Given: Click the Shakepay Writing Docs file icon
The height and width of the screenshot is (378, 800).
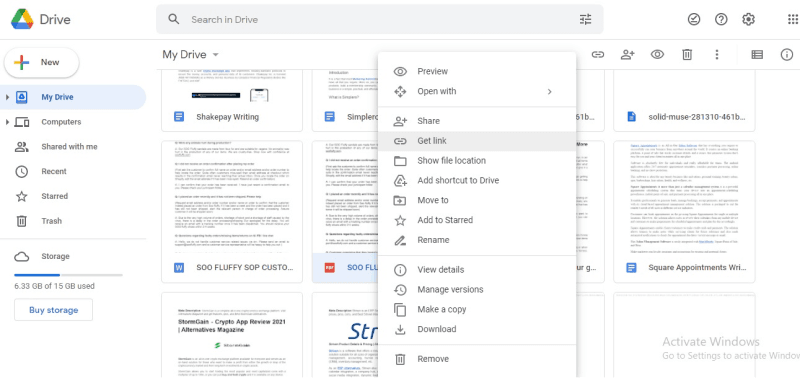Looking at the screenshot, I should [x=179, y=117].
